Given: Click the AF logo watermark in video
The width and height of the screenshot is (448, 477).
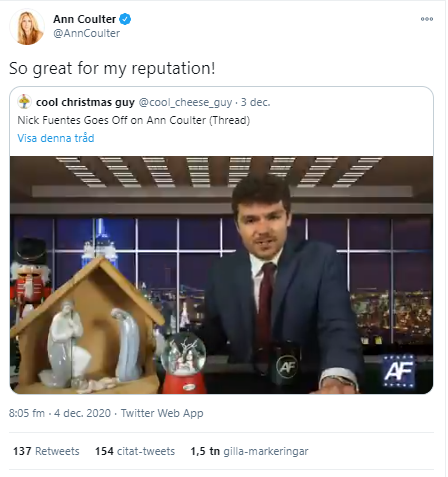Looking at the screenshot, I should pyautogui.click(x=399, y=371).
